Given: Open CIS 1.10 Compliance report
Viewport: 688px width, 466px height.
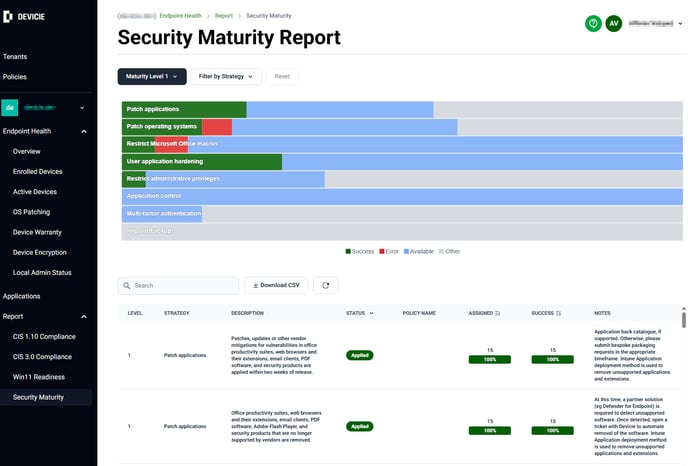Looking at the screenshot, I should coord(44,337).
